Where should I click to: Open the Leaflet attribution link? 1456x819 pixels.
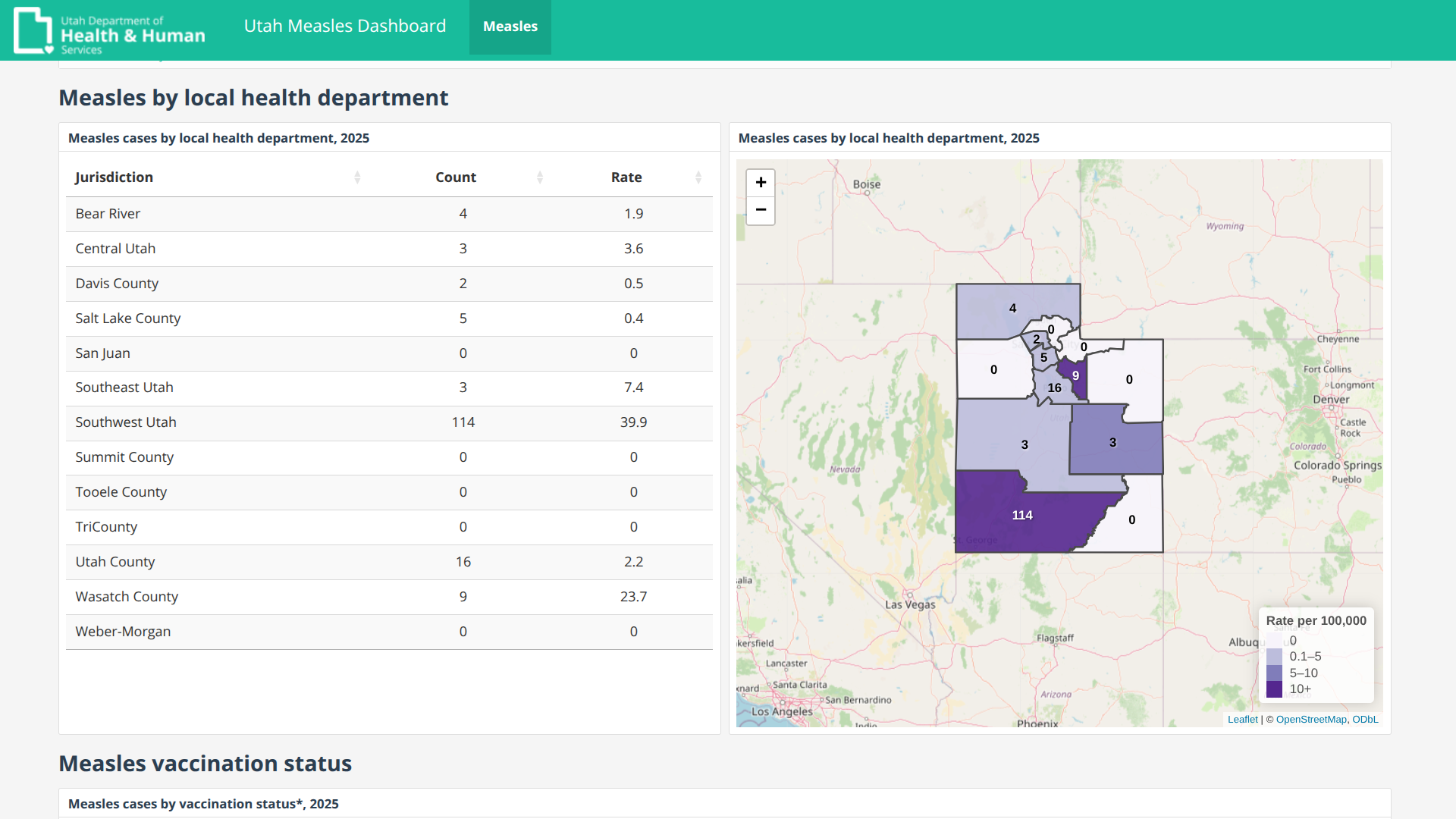1242,720
